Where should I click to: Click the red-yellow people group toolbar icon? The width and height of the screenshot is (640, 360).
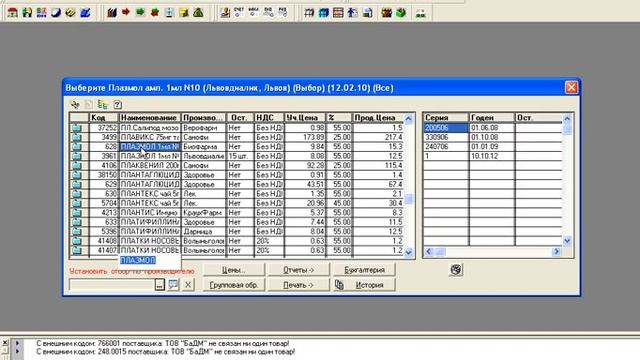click(387, 13)
